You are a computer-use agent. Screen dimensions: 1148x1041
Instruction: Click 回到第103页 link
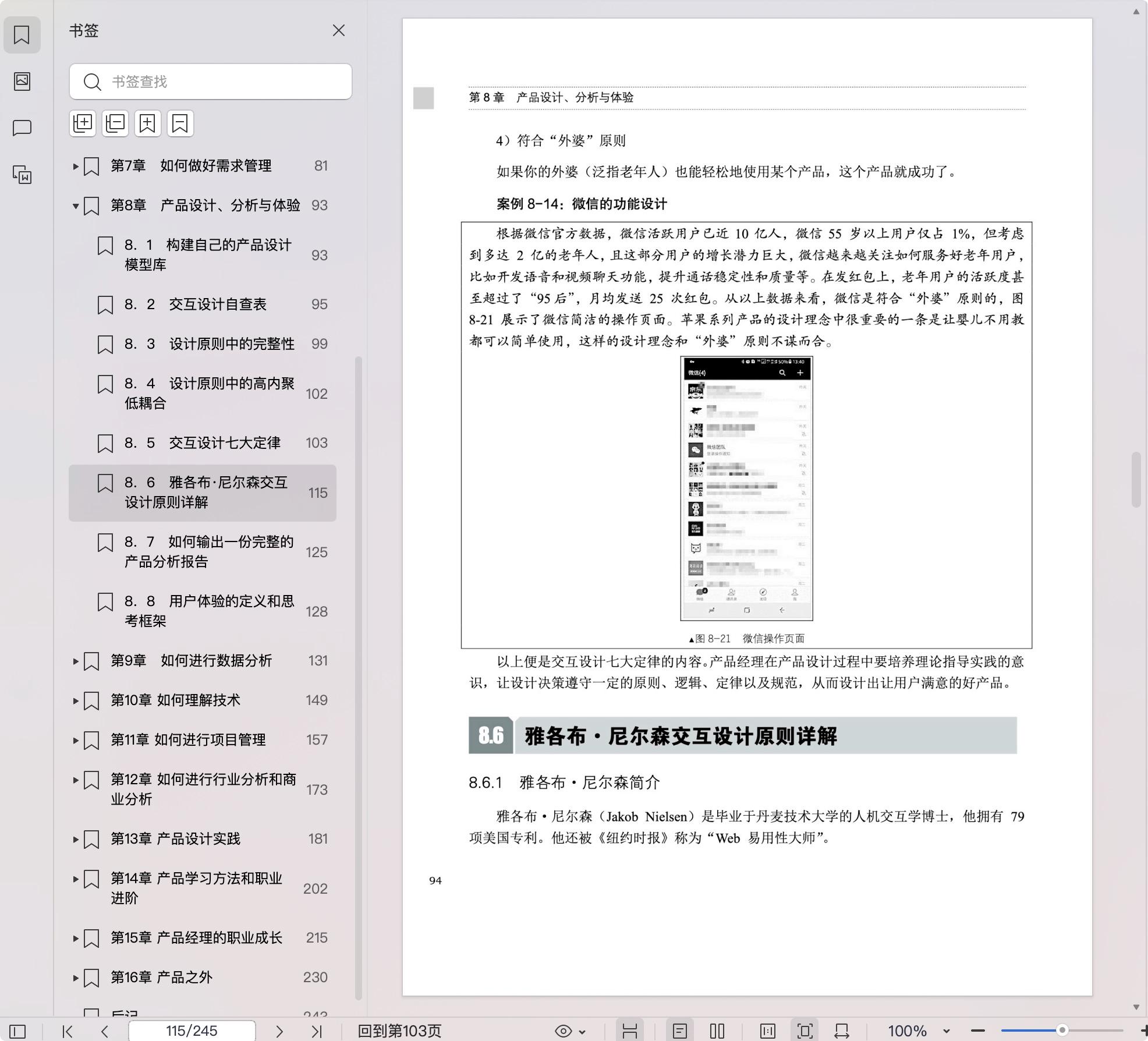(x=399, y=1031)
